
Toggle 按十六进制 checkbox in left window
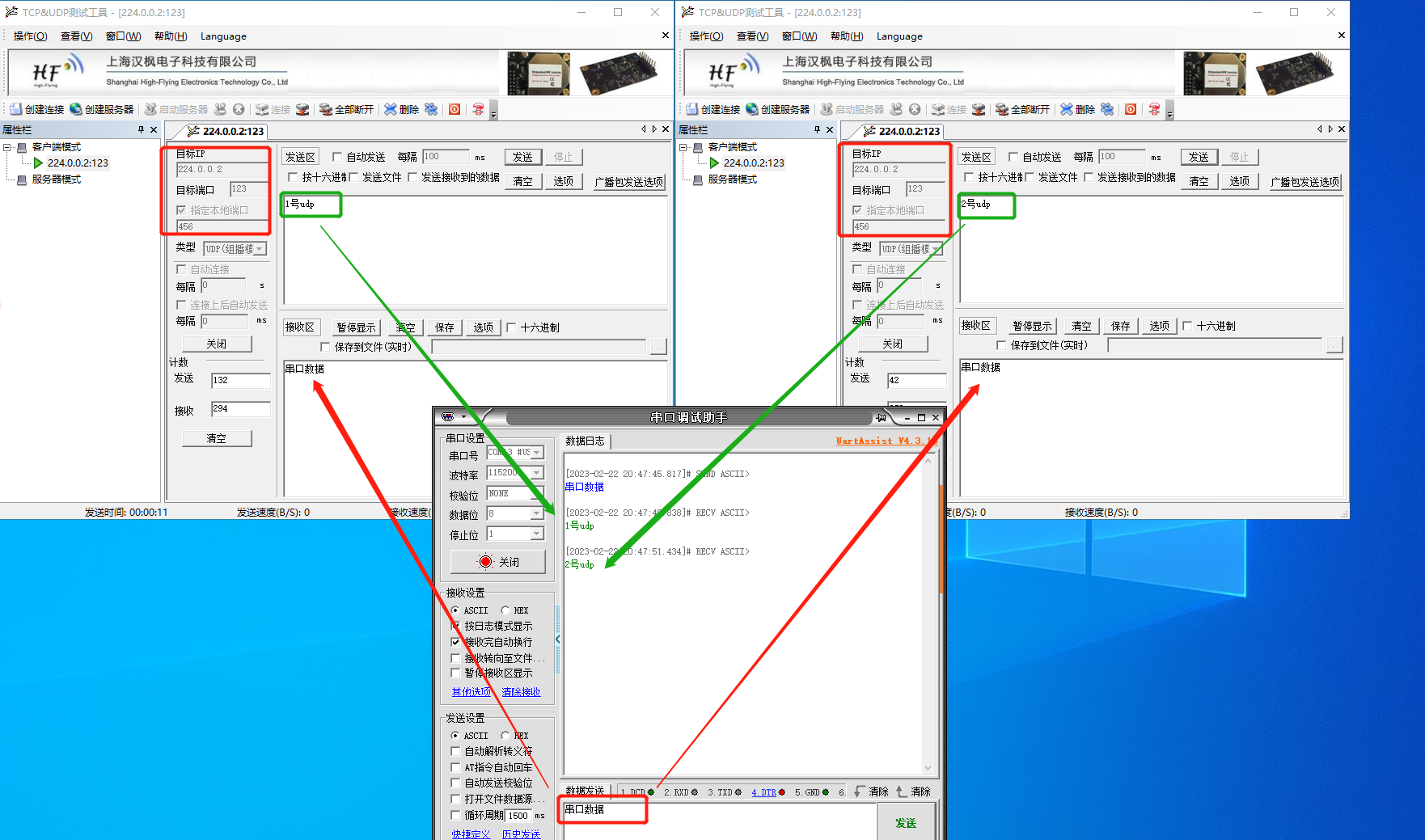tap(293, 177)
